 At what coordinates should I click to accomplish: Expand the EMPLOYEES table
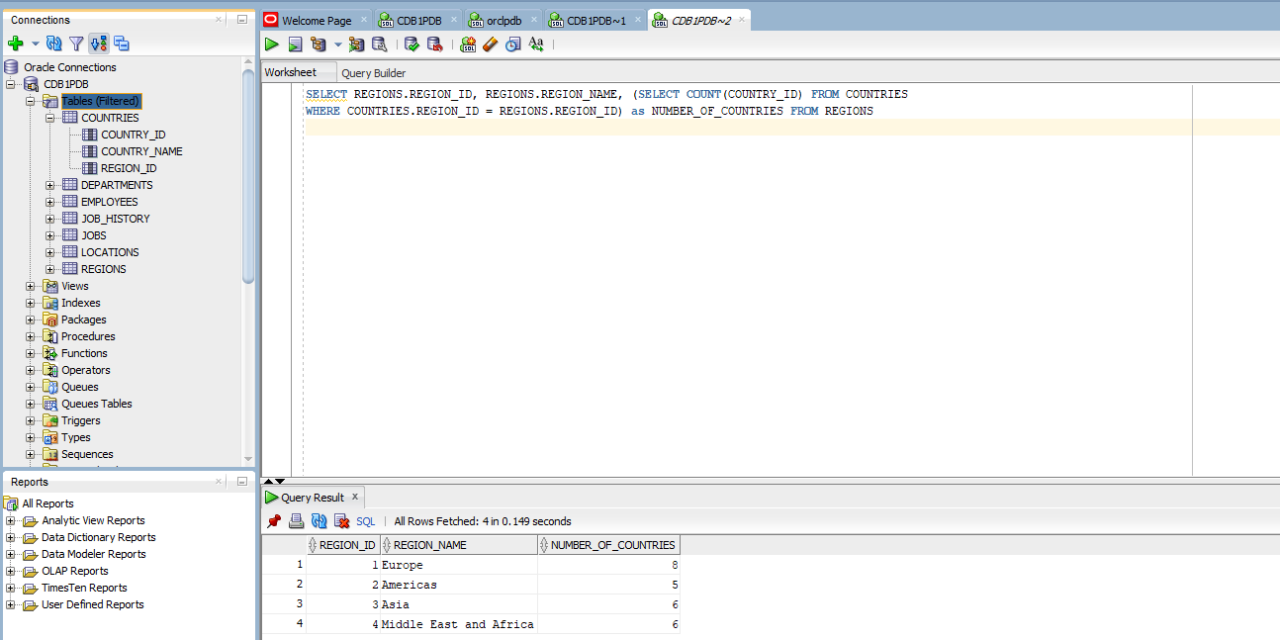(x=50, y=202)
